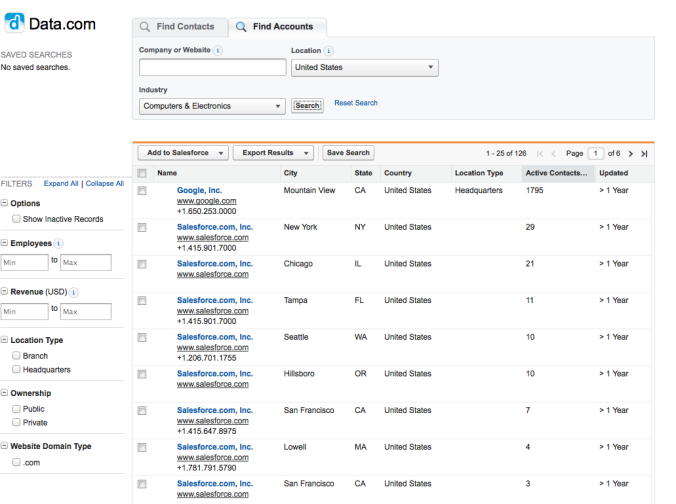The image size is (676, 504).
Task: Click the Save Search button
Action: tap(348, 153)
